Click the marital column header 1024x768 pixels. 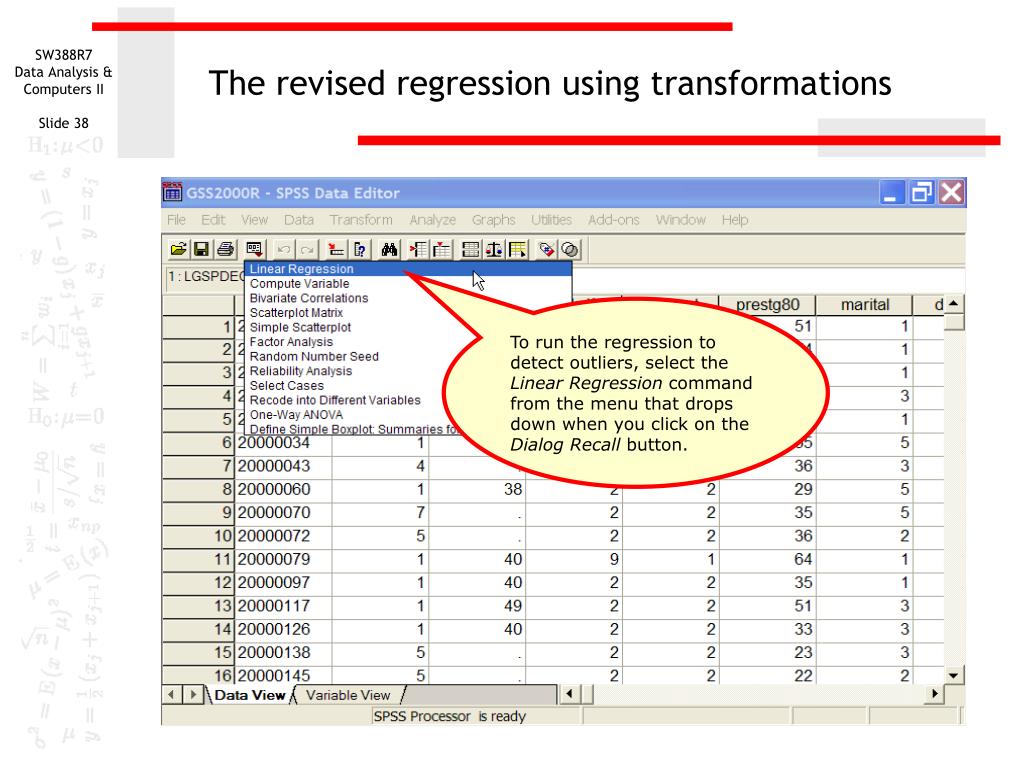865,304
